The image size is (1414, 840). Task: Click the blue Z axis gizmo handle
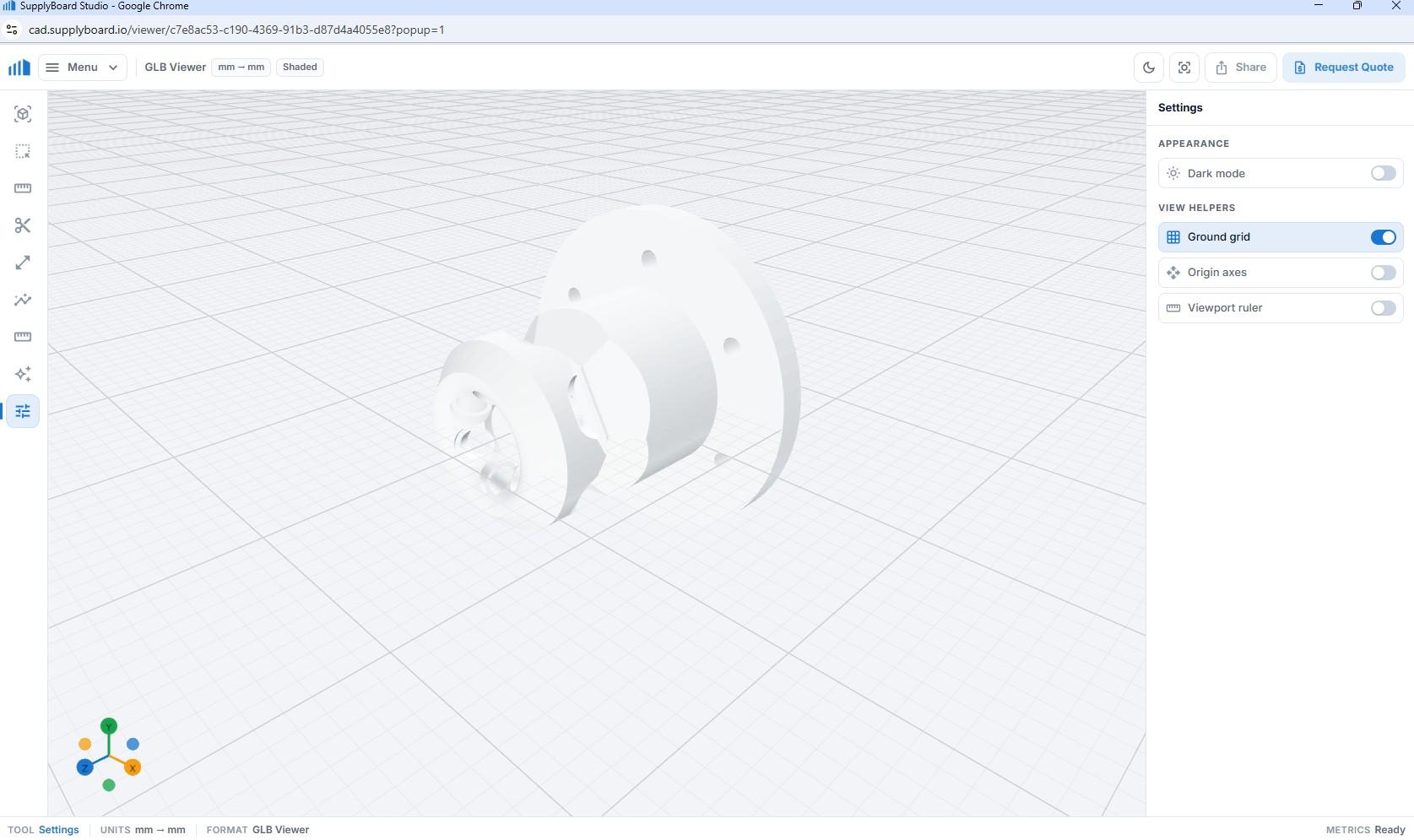pyautogui.click(x=84, y=767)
